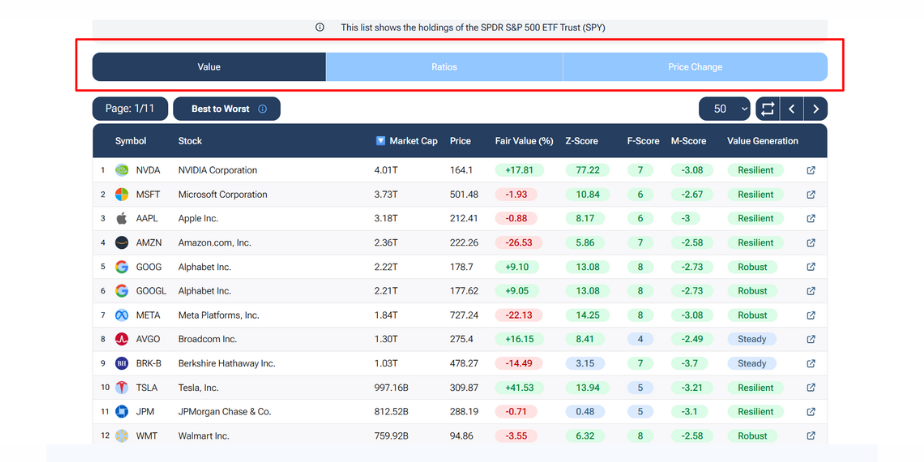The width and height of the screenshot is (924, 462).
Task: Click the Broadcom logo icon
Action: click(121, 339)
